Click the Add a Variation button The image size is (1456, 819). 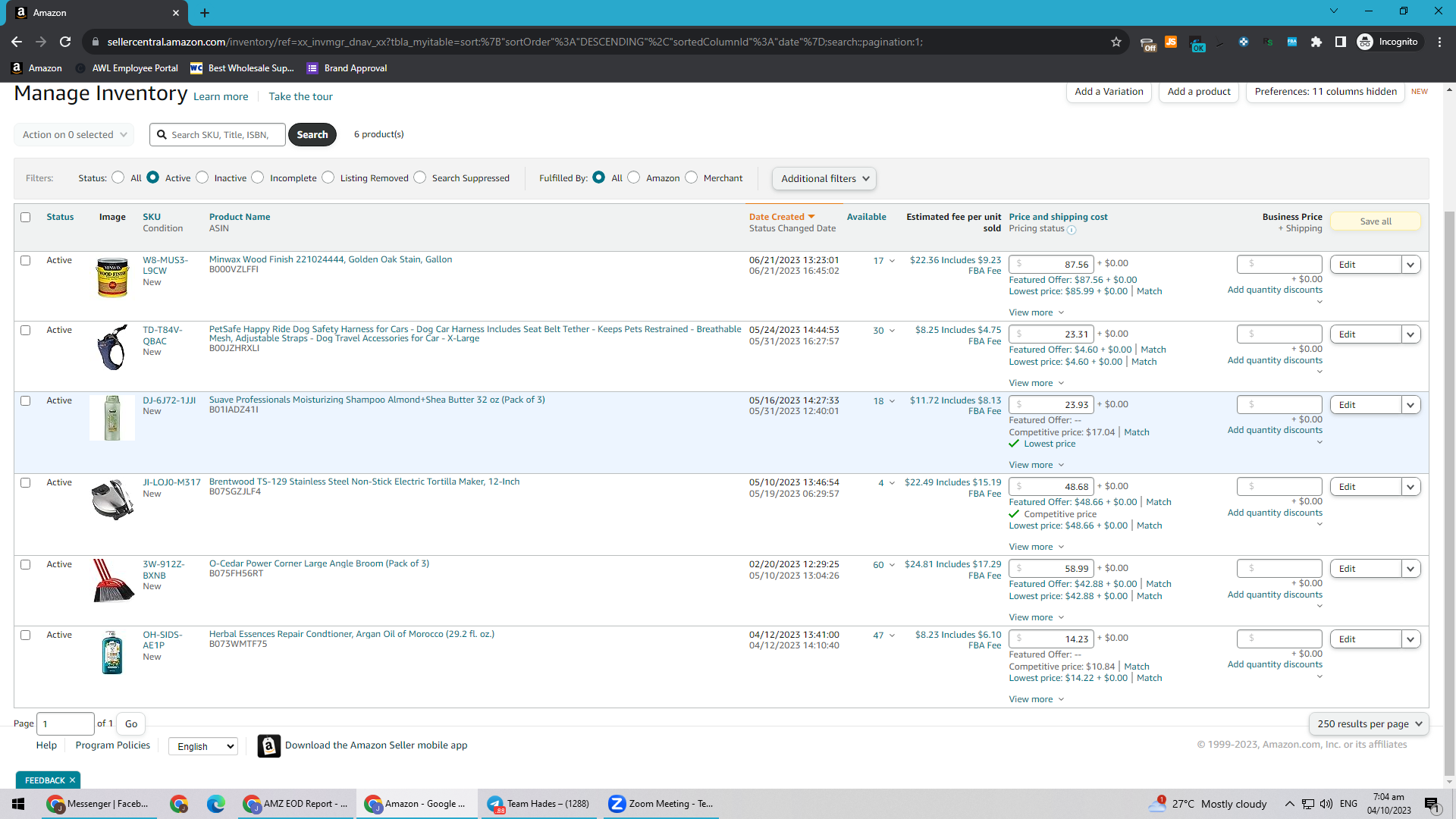coord(1109,92)
